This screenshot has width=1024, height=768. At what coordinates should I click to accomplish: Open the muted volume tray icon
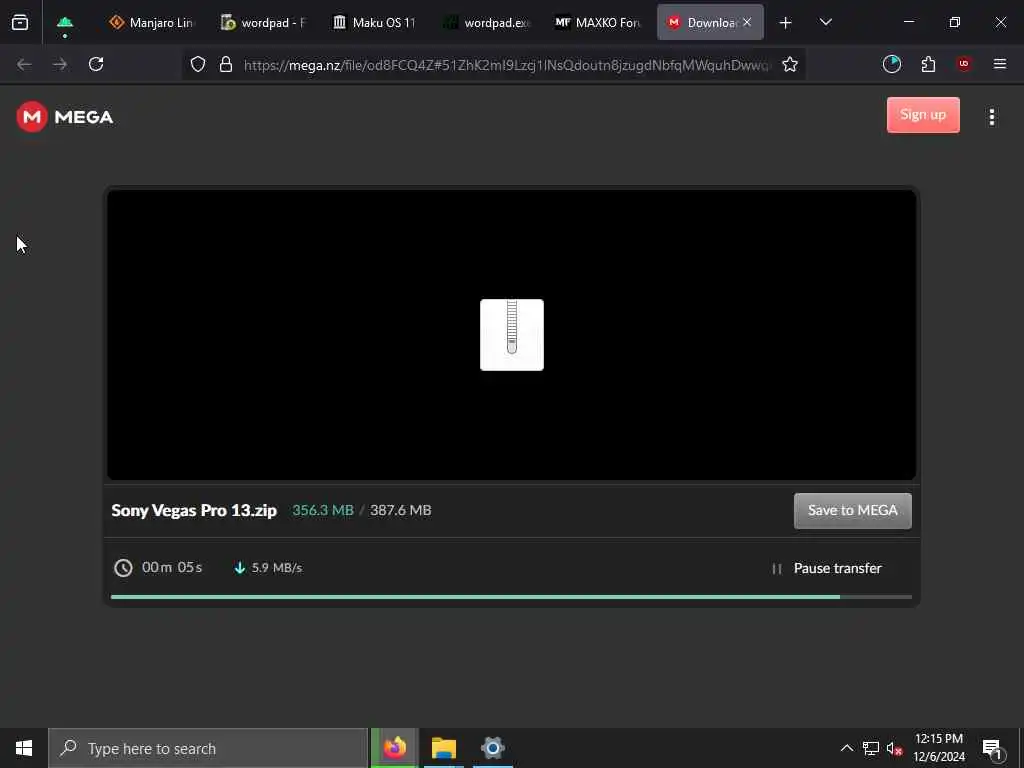[895, 748]
